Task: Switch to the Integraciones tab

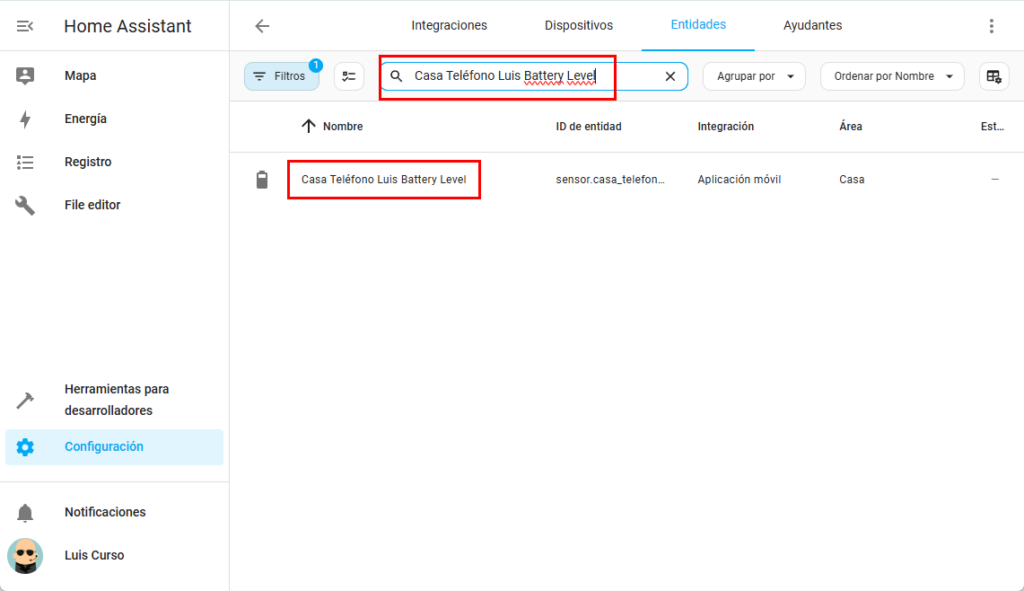Action: tap(449, 25)
